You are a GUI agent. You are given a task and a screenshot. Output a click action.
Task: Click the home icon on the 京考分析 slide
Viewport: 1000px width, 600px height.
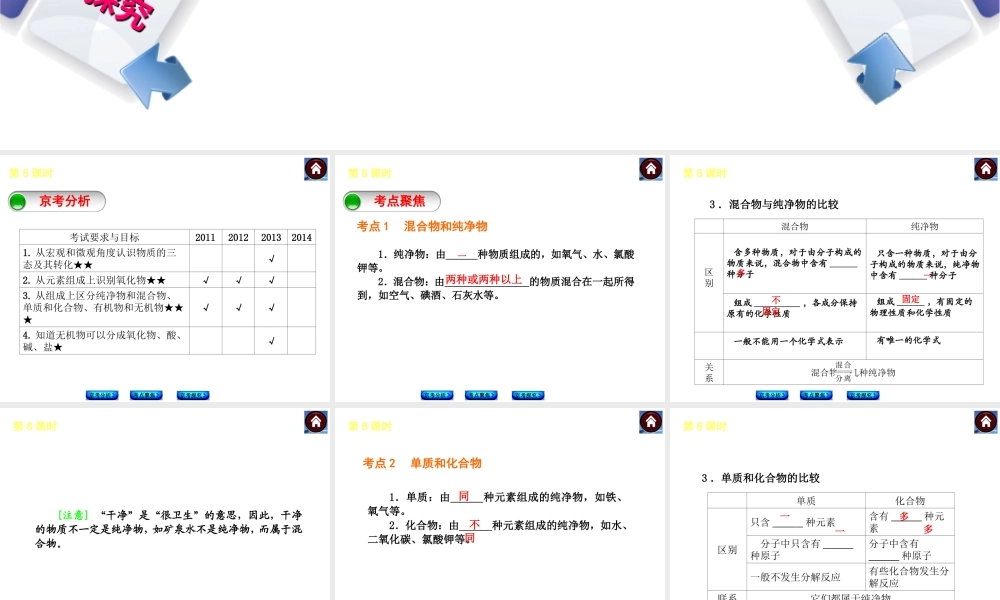pos(316,169)
